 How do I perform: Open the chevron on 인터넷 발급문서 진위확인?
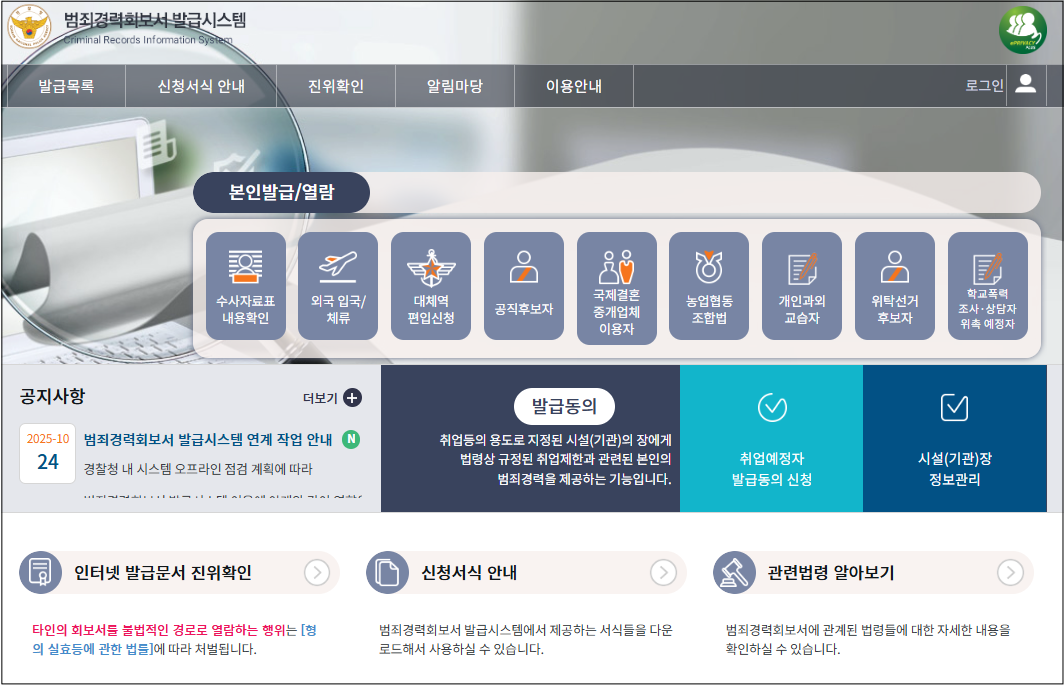[318, 573]
